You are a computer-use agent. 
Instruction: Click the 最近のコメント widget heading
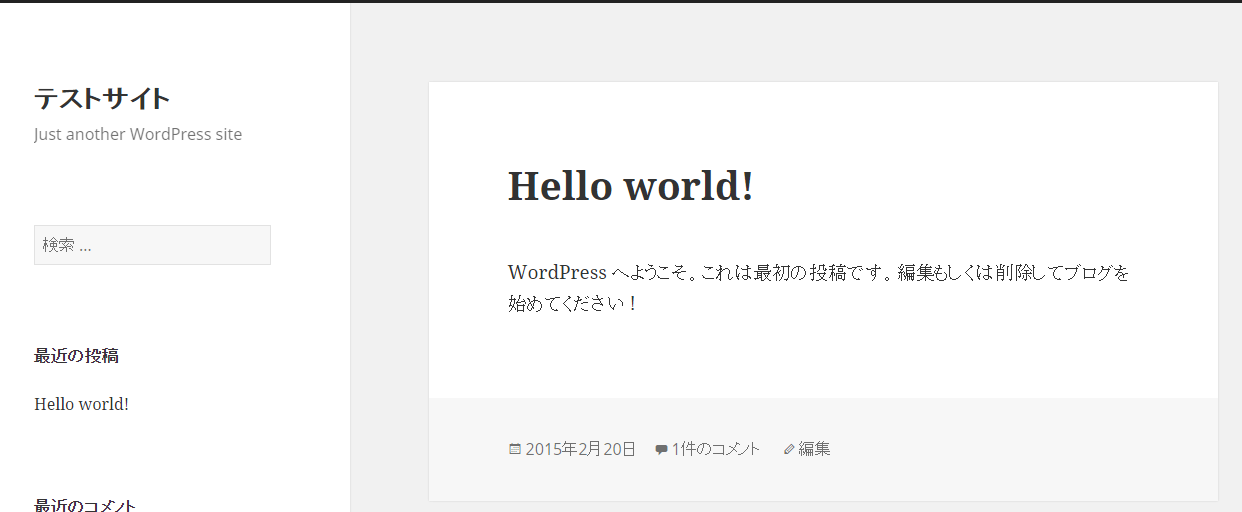click(x=85, y=505)
